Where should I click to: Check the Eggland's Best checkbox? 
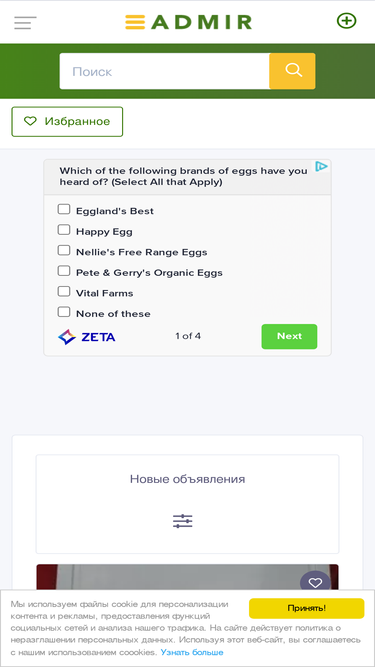click(x=64, y=209)
